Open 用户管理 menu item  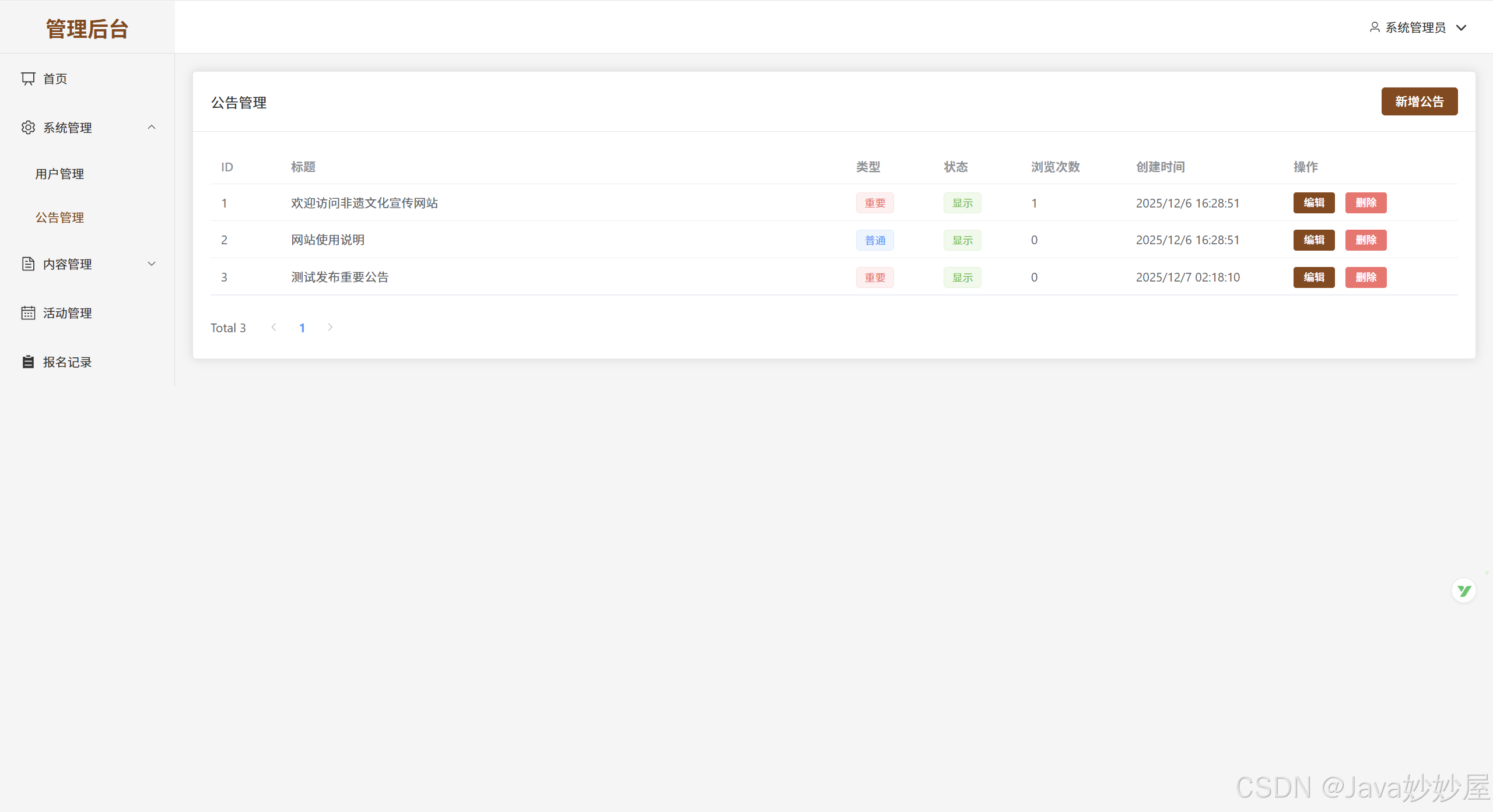tap(59, 174)
